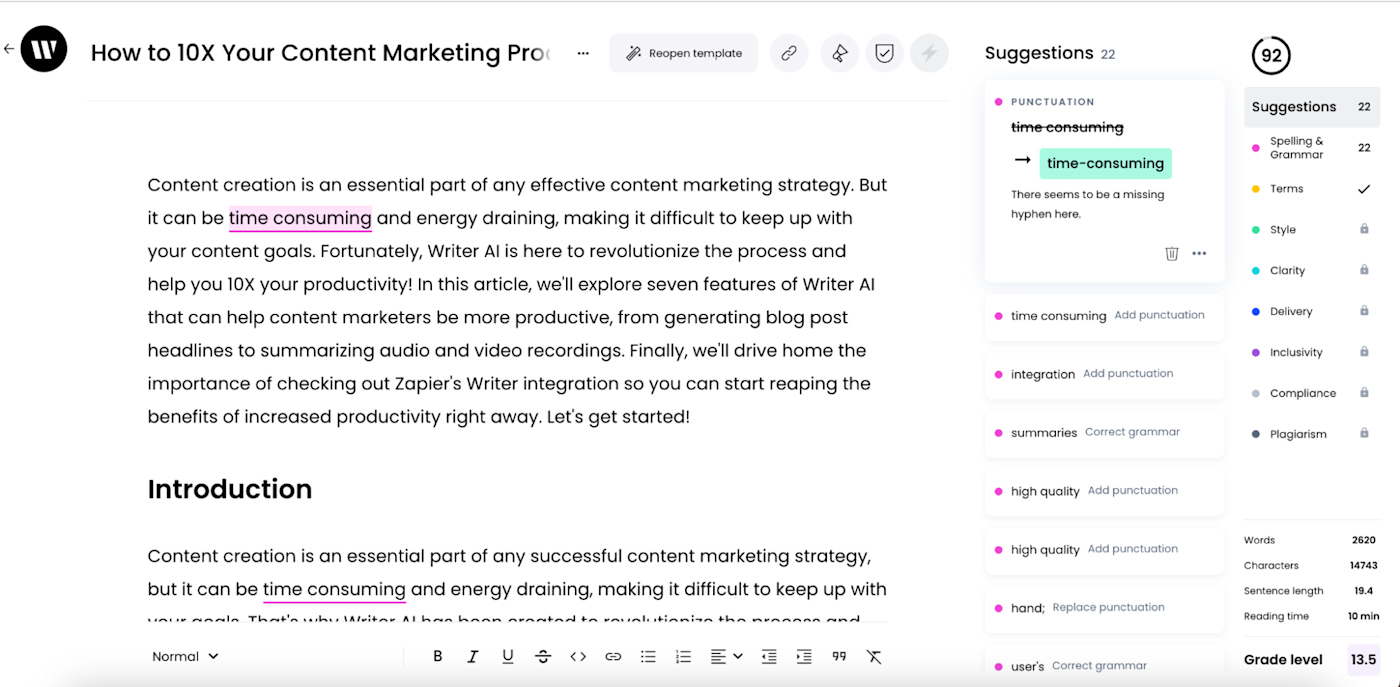Go back using the arrow by the Writer logo
Screen dimensions: 1400x687
pos(9,48)
